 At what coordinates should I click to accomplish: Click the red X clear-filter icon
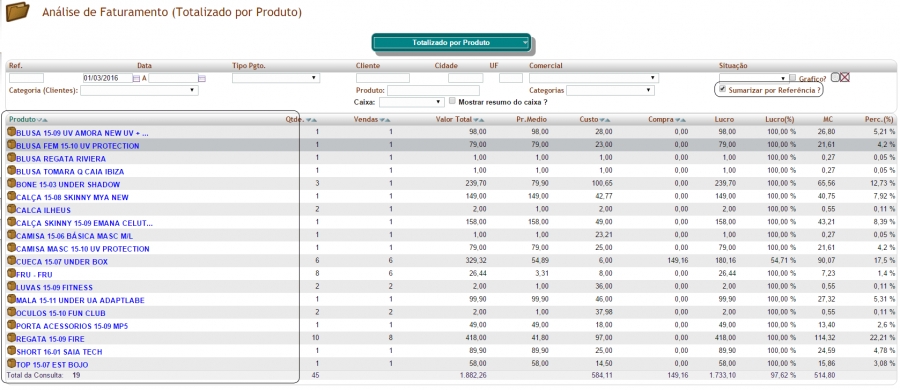coord(845,78)
